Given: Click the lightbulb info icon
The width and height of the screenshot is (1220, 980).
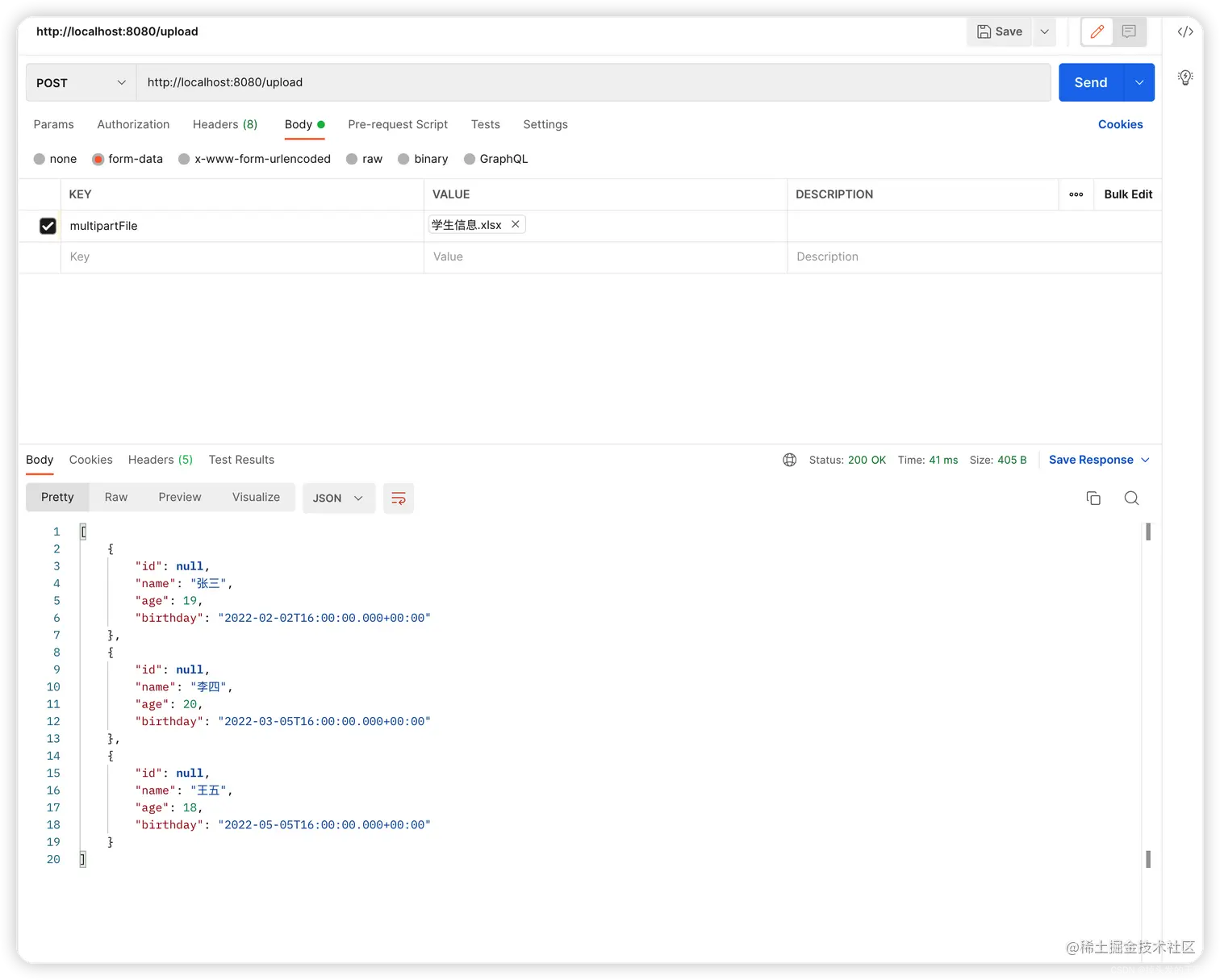Looking at the screenshot, I should pyautogui.click(x=1185, y=77).
